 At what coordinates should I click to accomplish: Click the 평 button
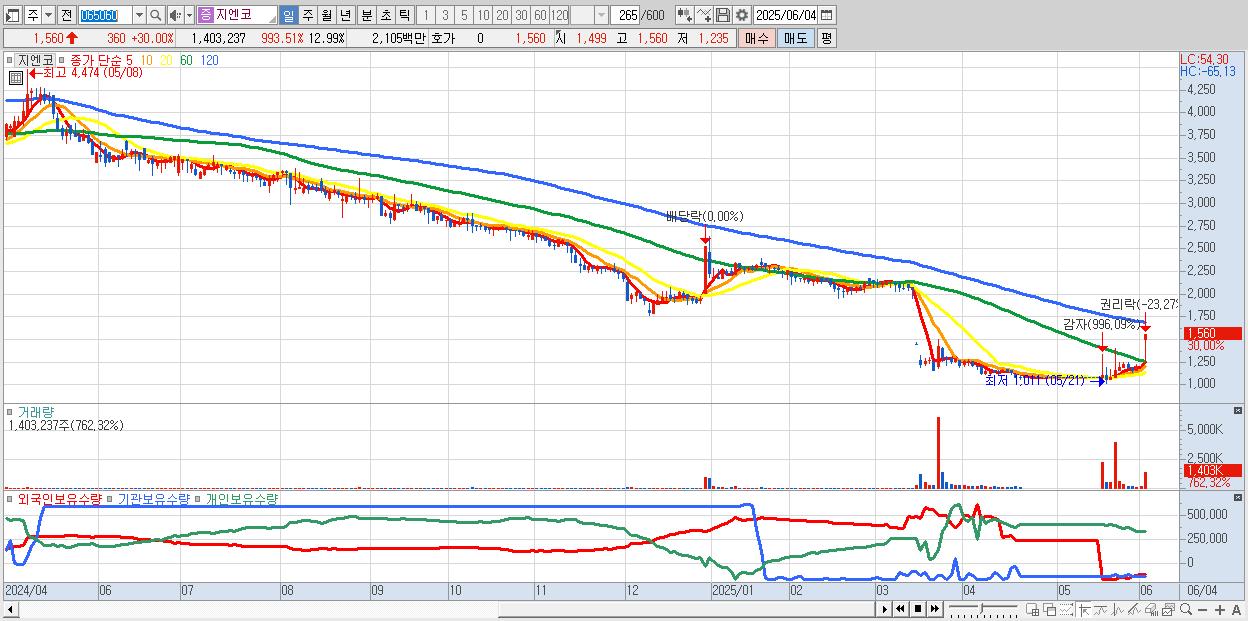(826, 38)
